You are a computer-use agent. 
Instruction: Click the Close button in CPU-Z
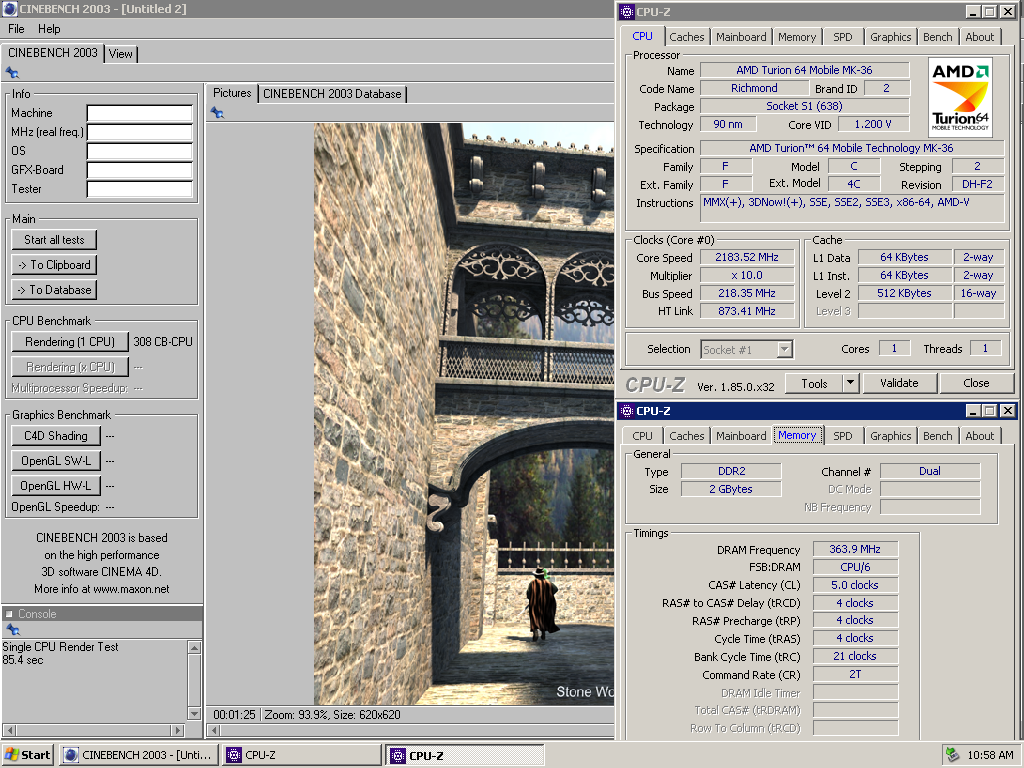pos(976,383)
